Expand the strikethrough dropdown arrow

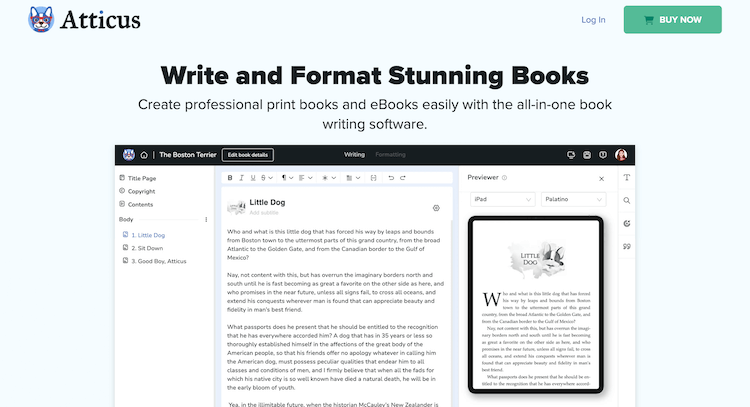click(x=270, y=178)
